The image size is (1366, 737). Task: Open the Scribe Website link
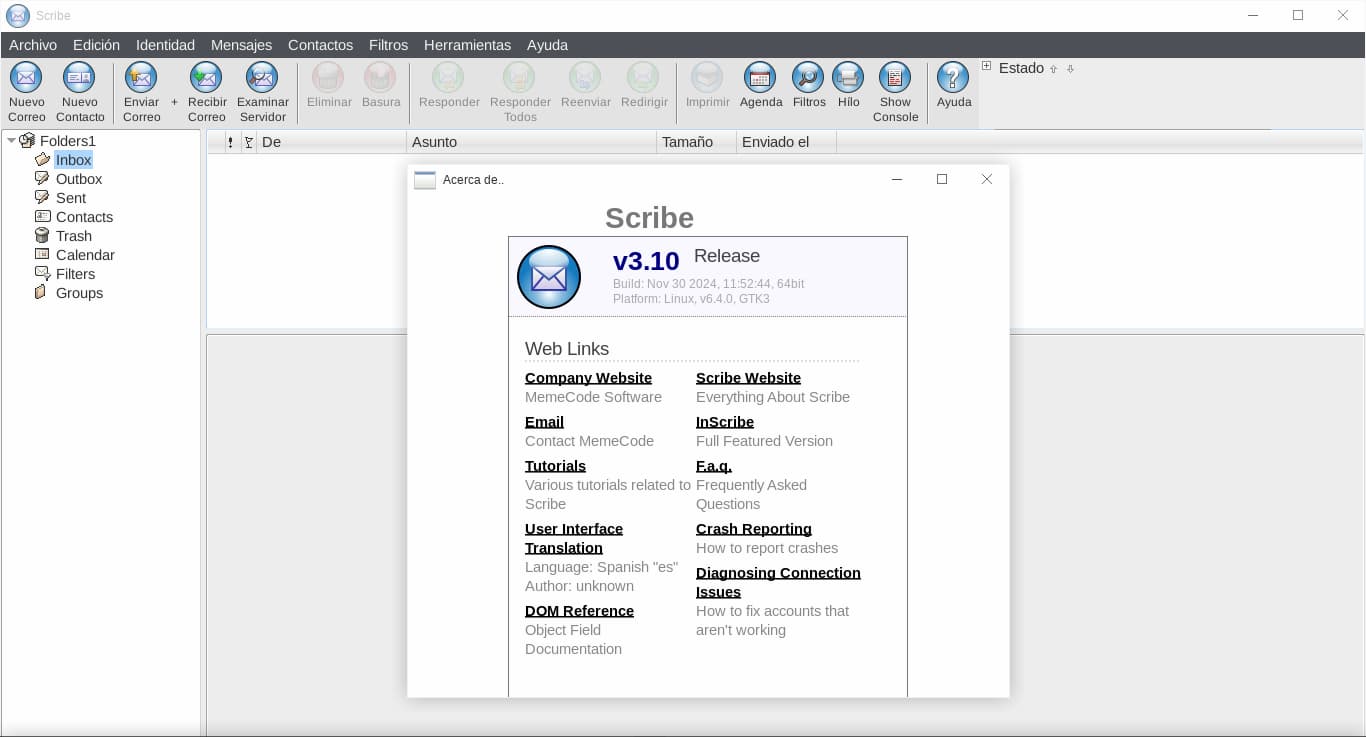[x=748, y=378]
